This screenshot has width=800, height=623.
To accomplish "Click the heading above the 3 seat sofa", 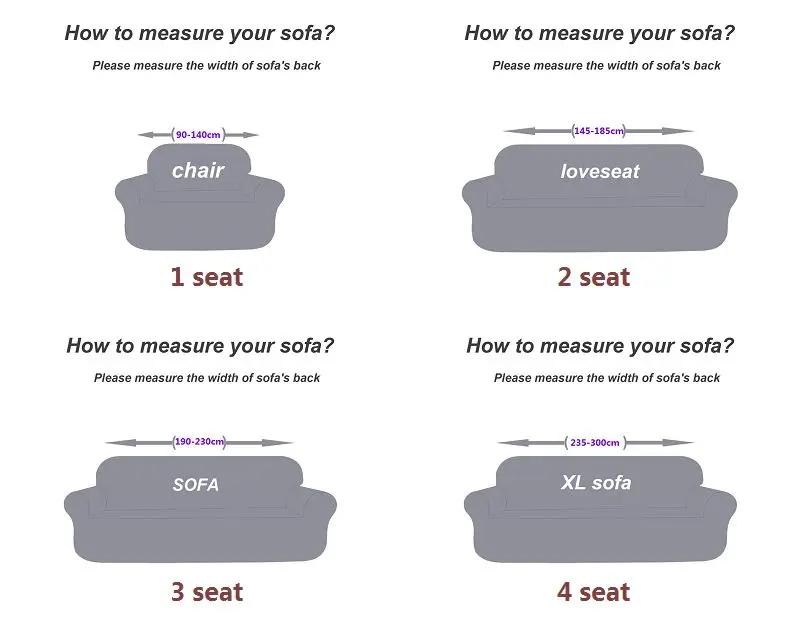I will [x=200, y=346].
